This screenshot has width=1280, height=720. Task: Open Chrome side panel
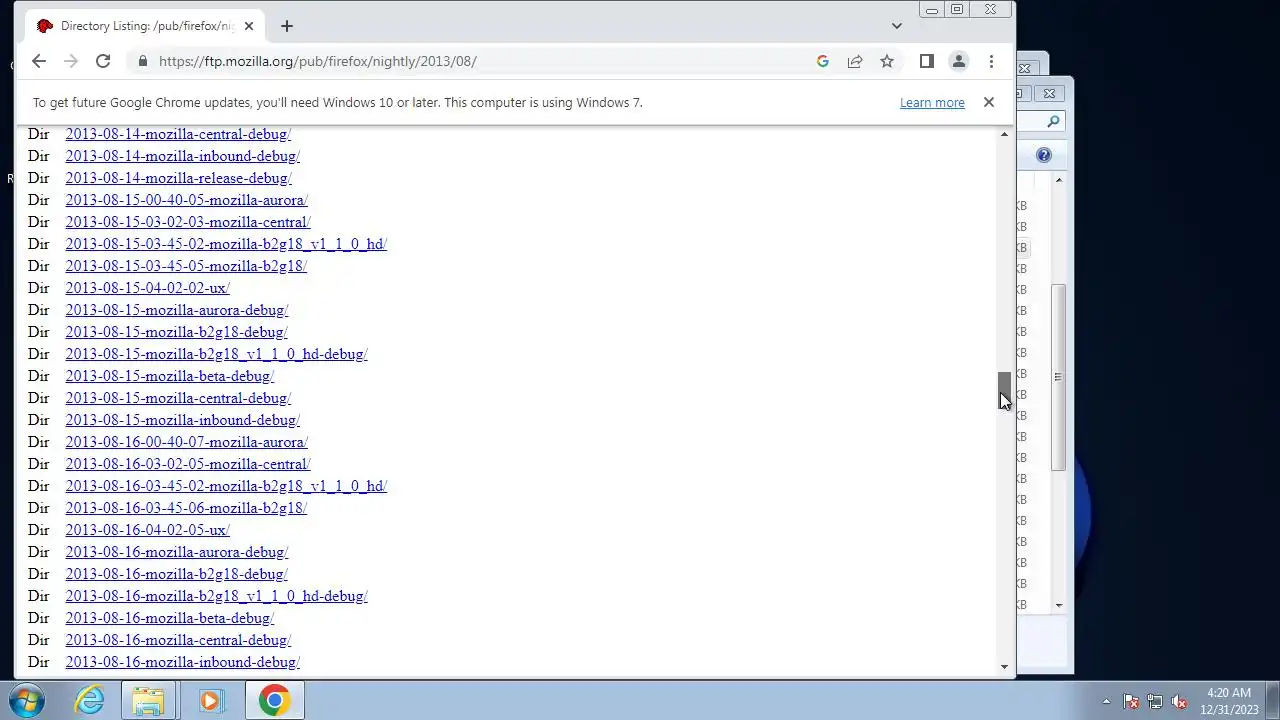click(x=926, y=61)
